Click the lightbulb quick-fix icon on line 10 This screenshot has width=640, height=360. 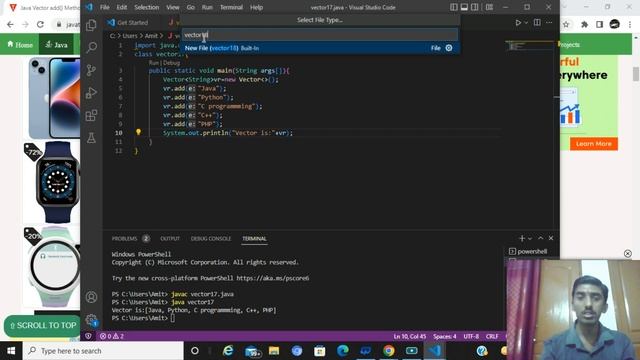pos(138,132)
